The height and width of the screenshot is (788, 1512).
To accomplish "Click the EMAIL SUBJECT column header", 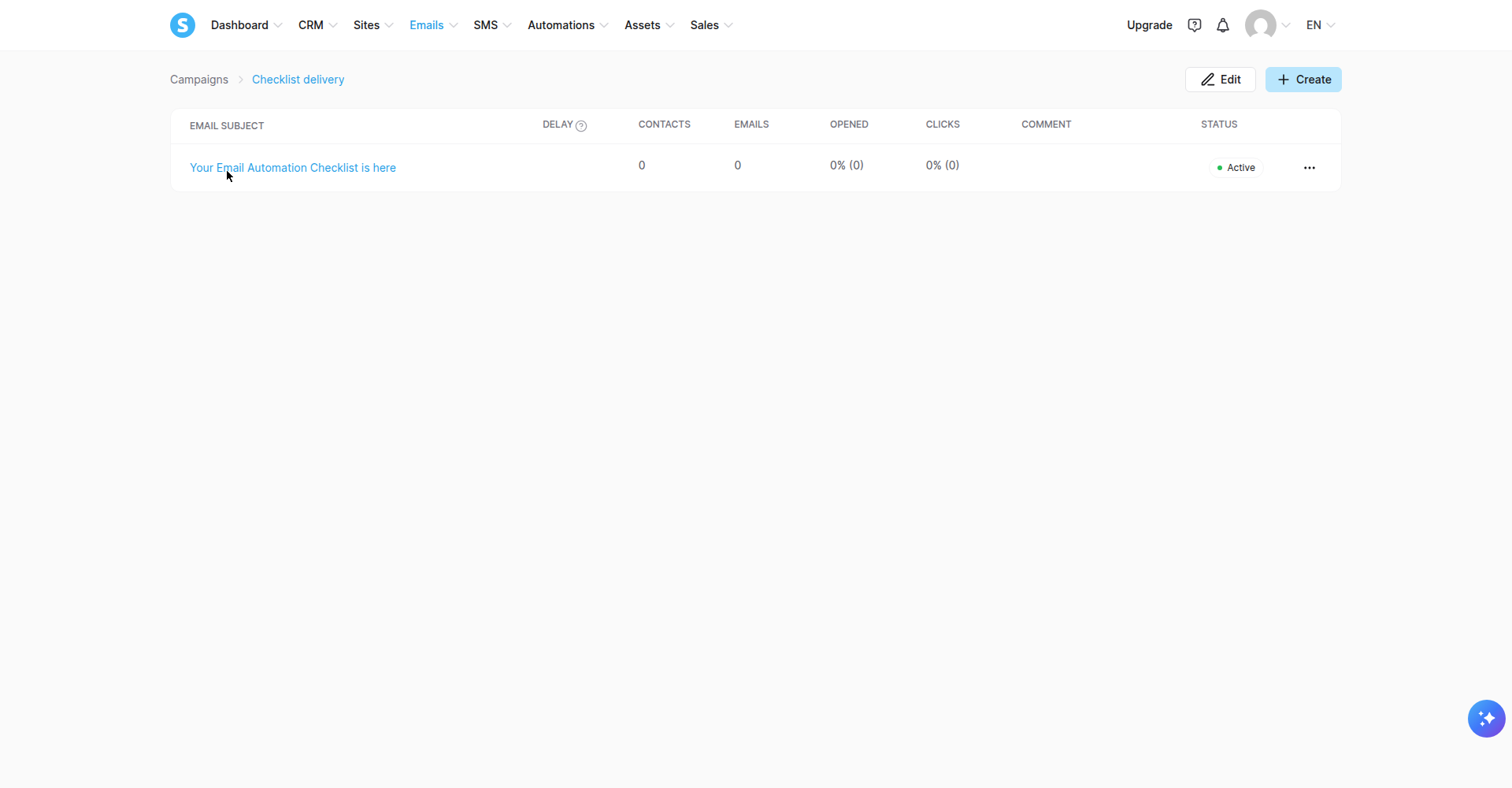I will [x=227, y=126].
